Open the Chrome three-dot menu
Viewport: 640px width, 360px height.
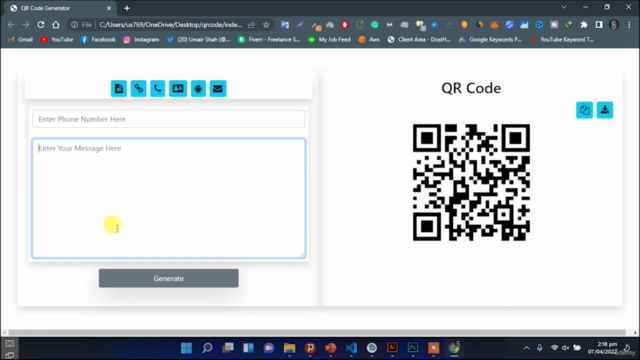tap(629, 25)
